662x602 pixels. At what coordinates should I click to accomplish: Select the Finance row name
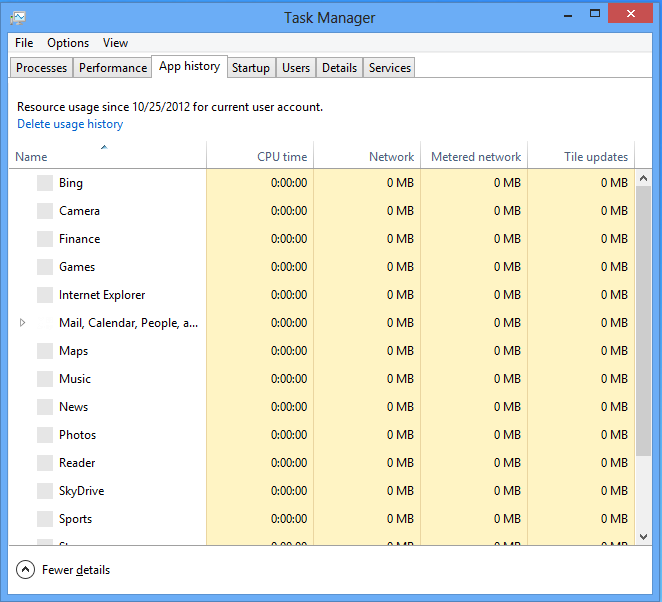[x=80, y=239]
